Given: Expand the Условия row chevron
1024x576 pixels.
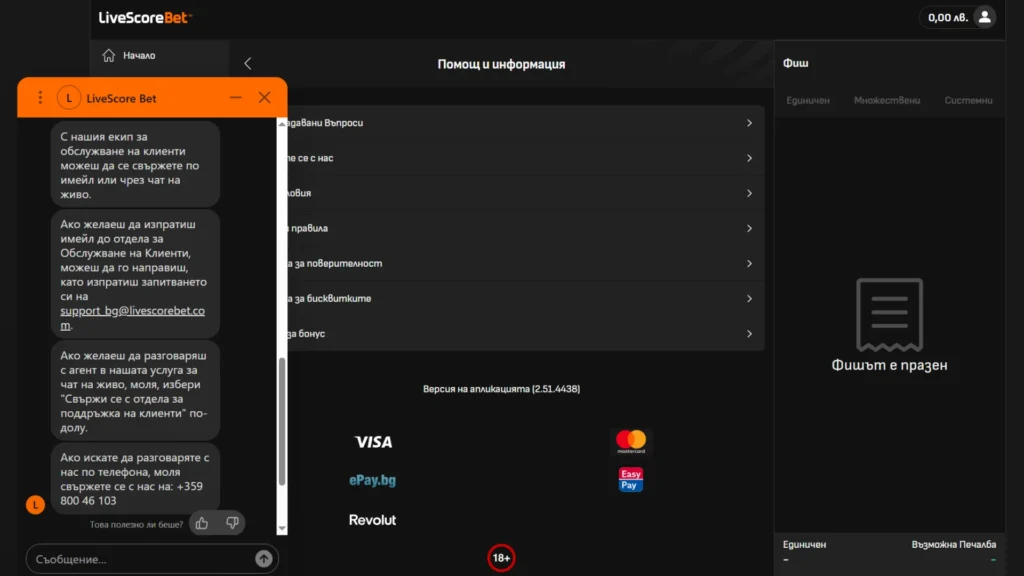Looking at the screenshot, I should click(749, 193).
